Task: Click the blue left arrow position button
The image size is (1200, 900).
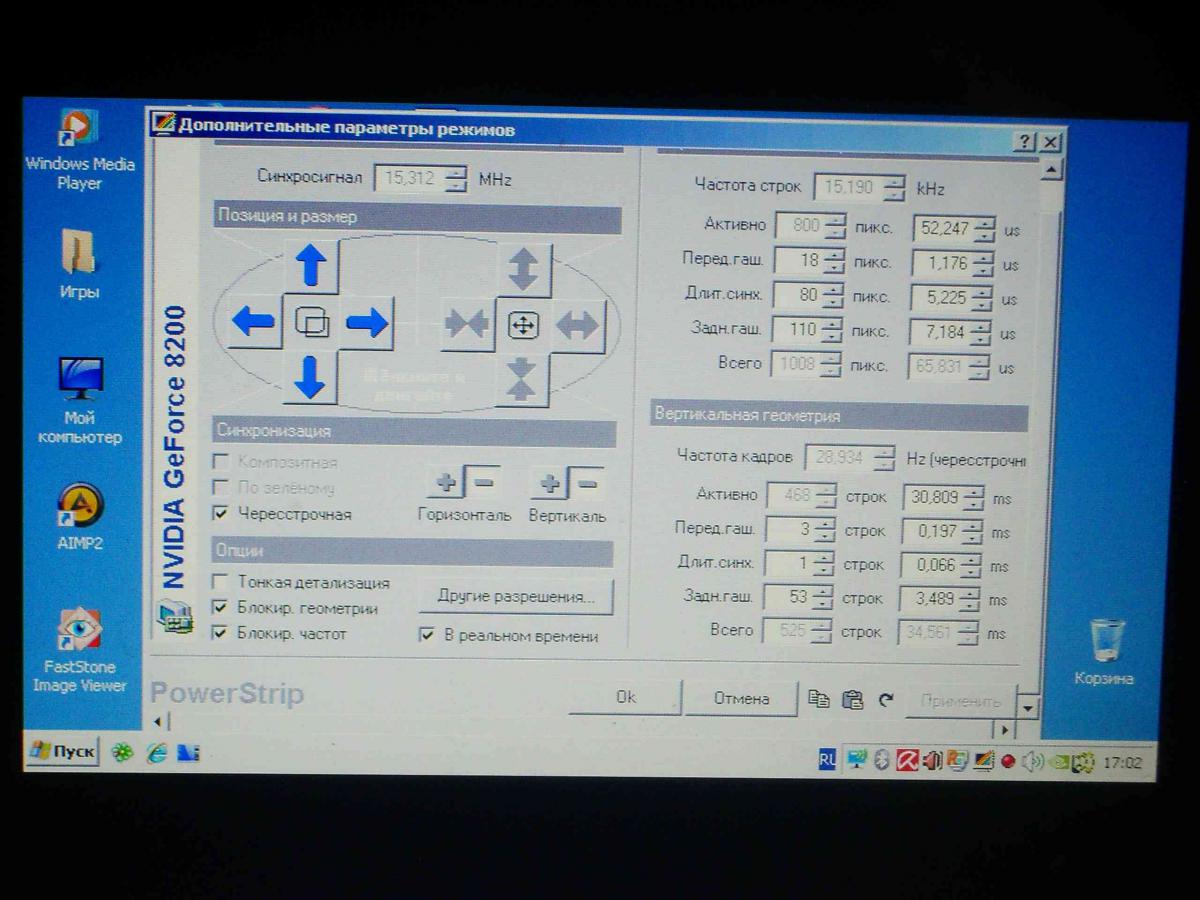Action: click(254, 322)
